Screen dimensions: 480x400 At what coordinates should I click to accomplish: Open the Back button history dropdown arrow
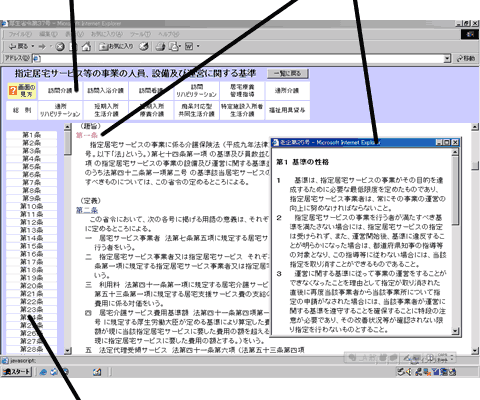coord(33,46)
